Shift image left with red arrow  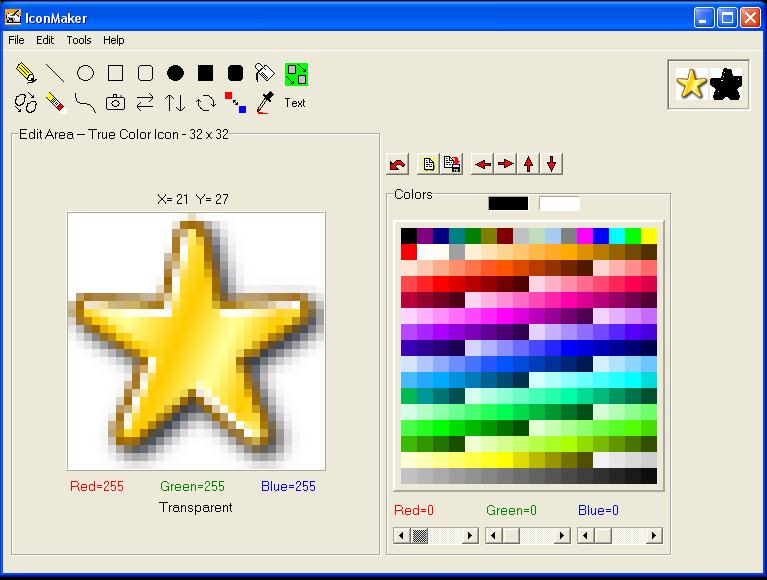[482, 164]
